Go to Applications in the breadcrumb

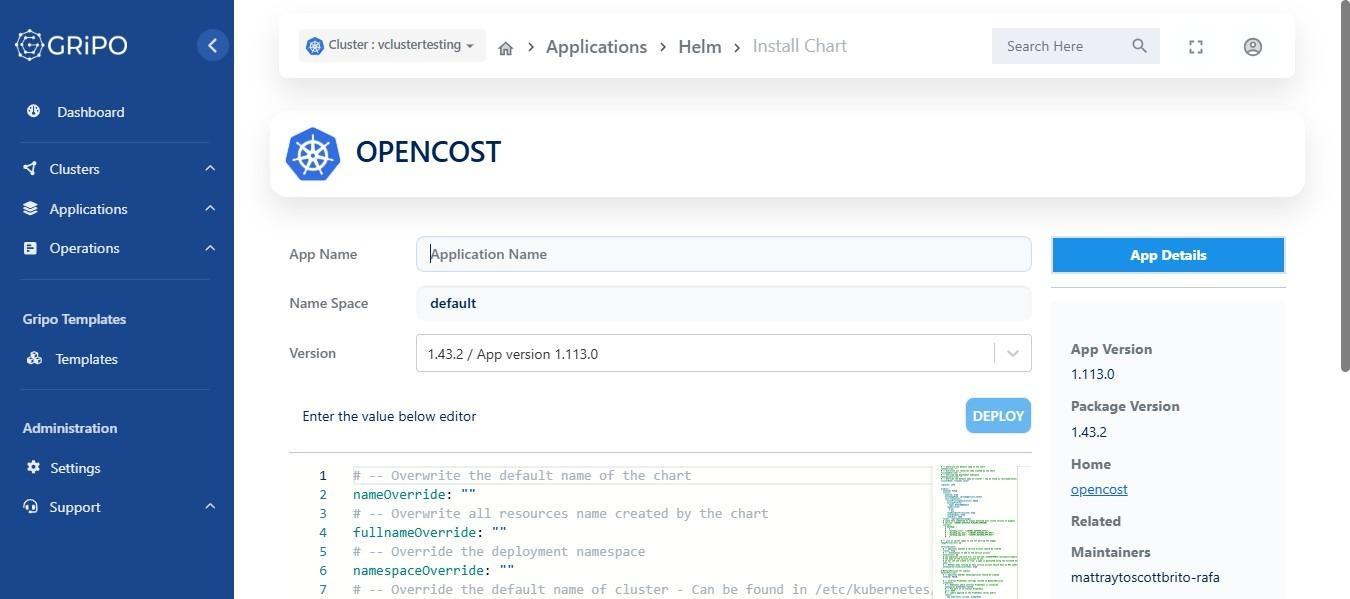point(596,46)
